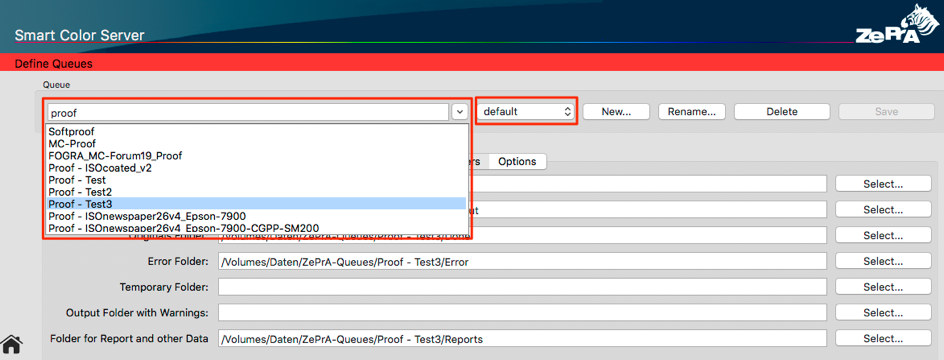The image size is (944, 360).
Task: Click the ZePrA zebra logo
Action: tap(898, 24)
